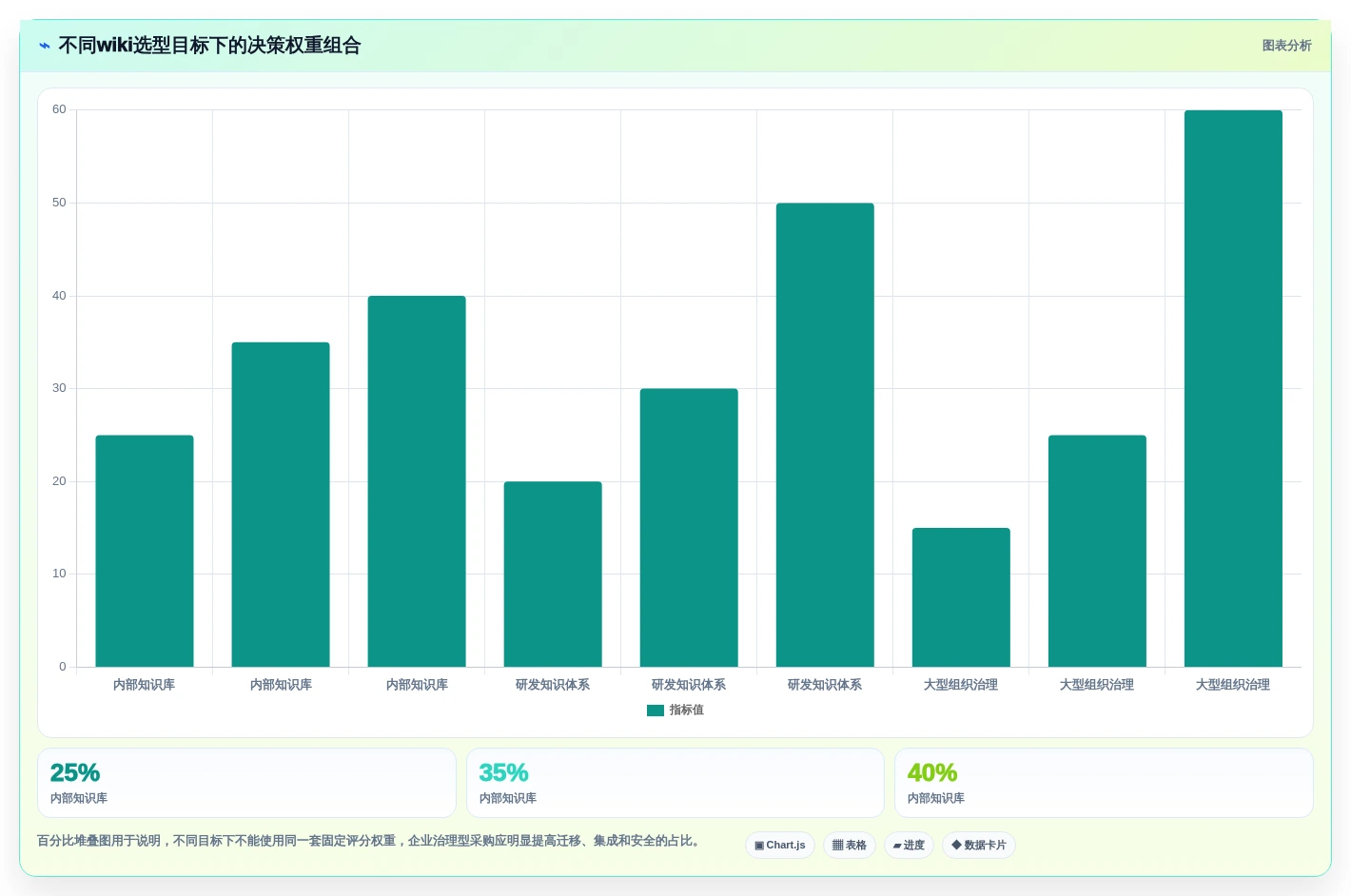This screenshot has width=1351, height=896.
Task: Select the 研发知识体系 bar with value 20
Action: click(x=553, y=575)
